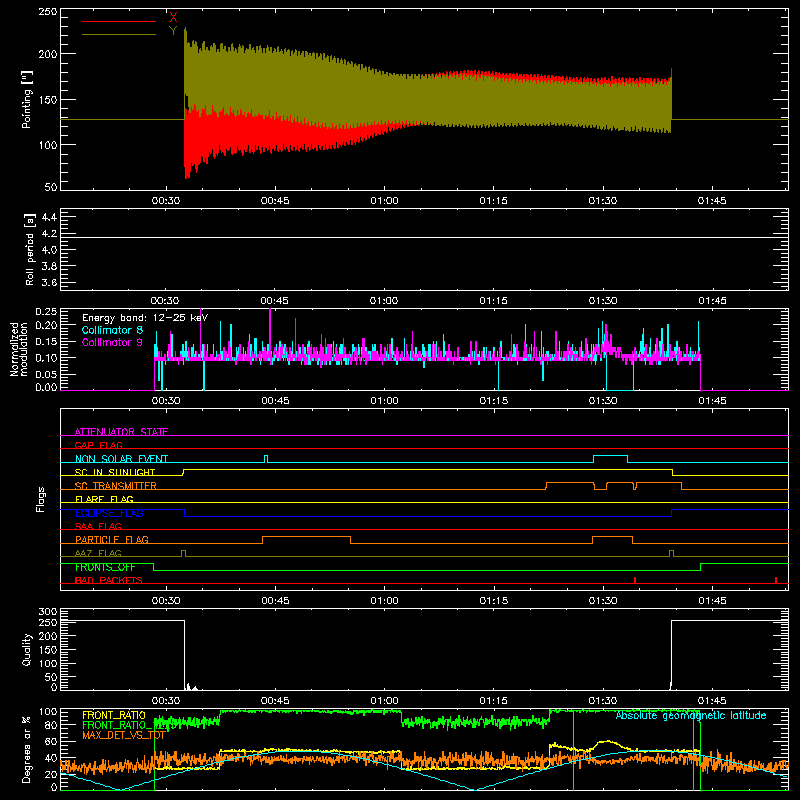Click the short NON_SOLAR_EVENT pulse near 00:44
This screenshot has height=800, width=800.
click(x=266, y=459)
